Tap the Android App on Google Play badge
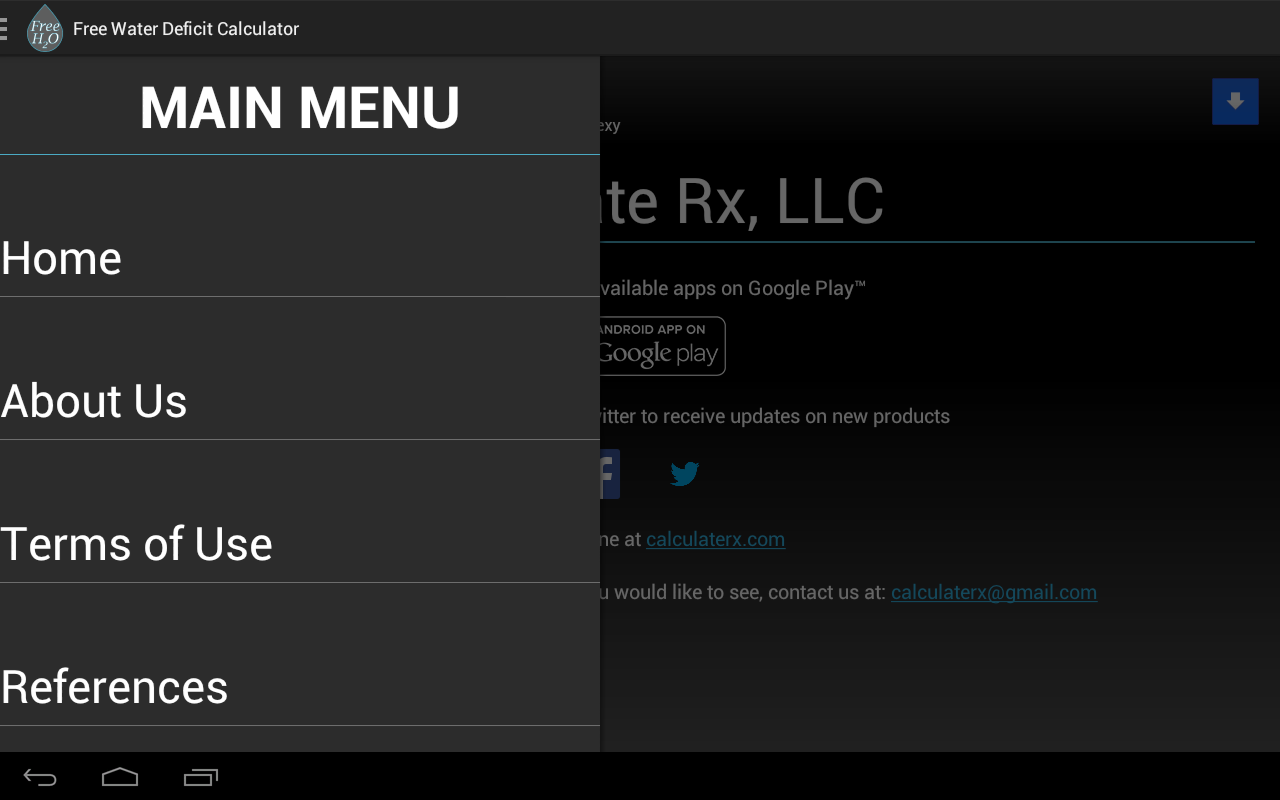Screen dimensions: 1280x800 (663, 346)
